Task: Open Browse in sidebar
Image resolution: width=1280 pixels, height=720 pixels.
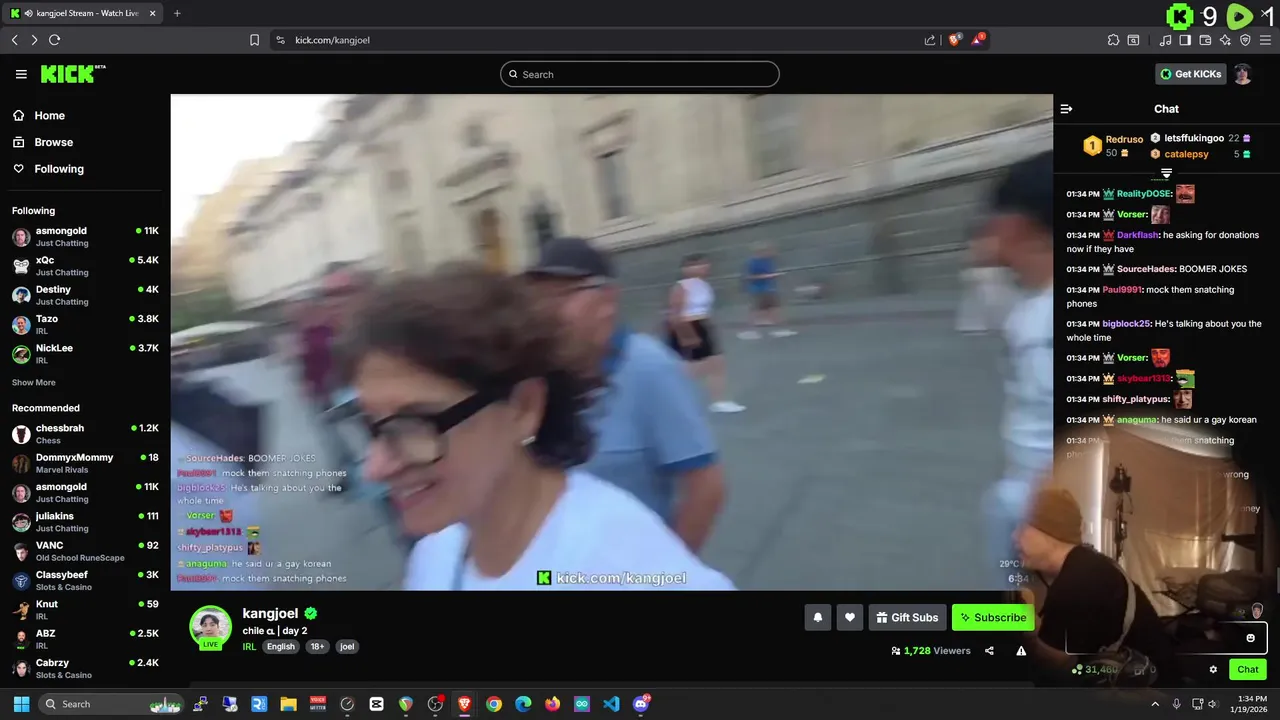Action: (43, 142)
